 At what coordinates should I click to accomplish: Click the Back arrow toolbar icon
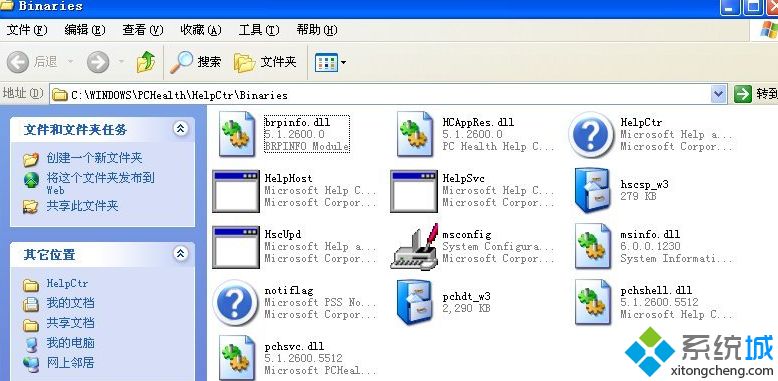pyautogui.click(x=18, y=62)
